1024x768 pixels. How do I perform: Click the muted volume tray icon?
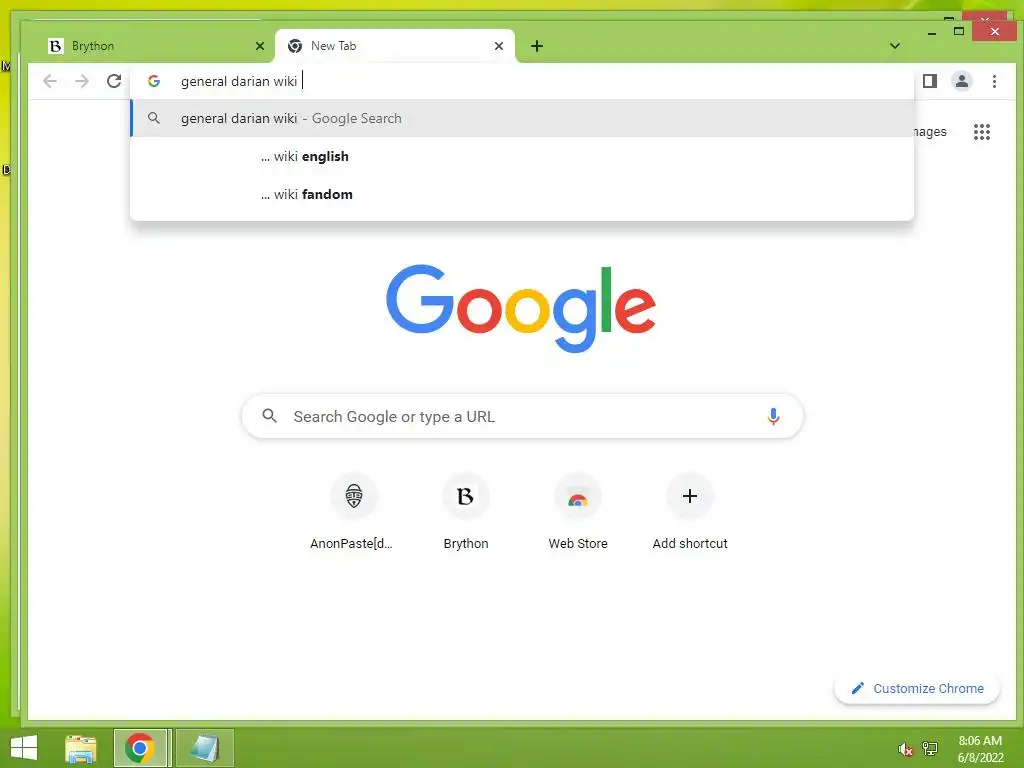point(905,749)
